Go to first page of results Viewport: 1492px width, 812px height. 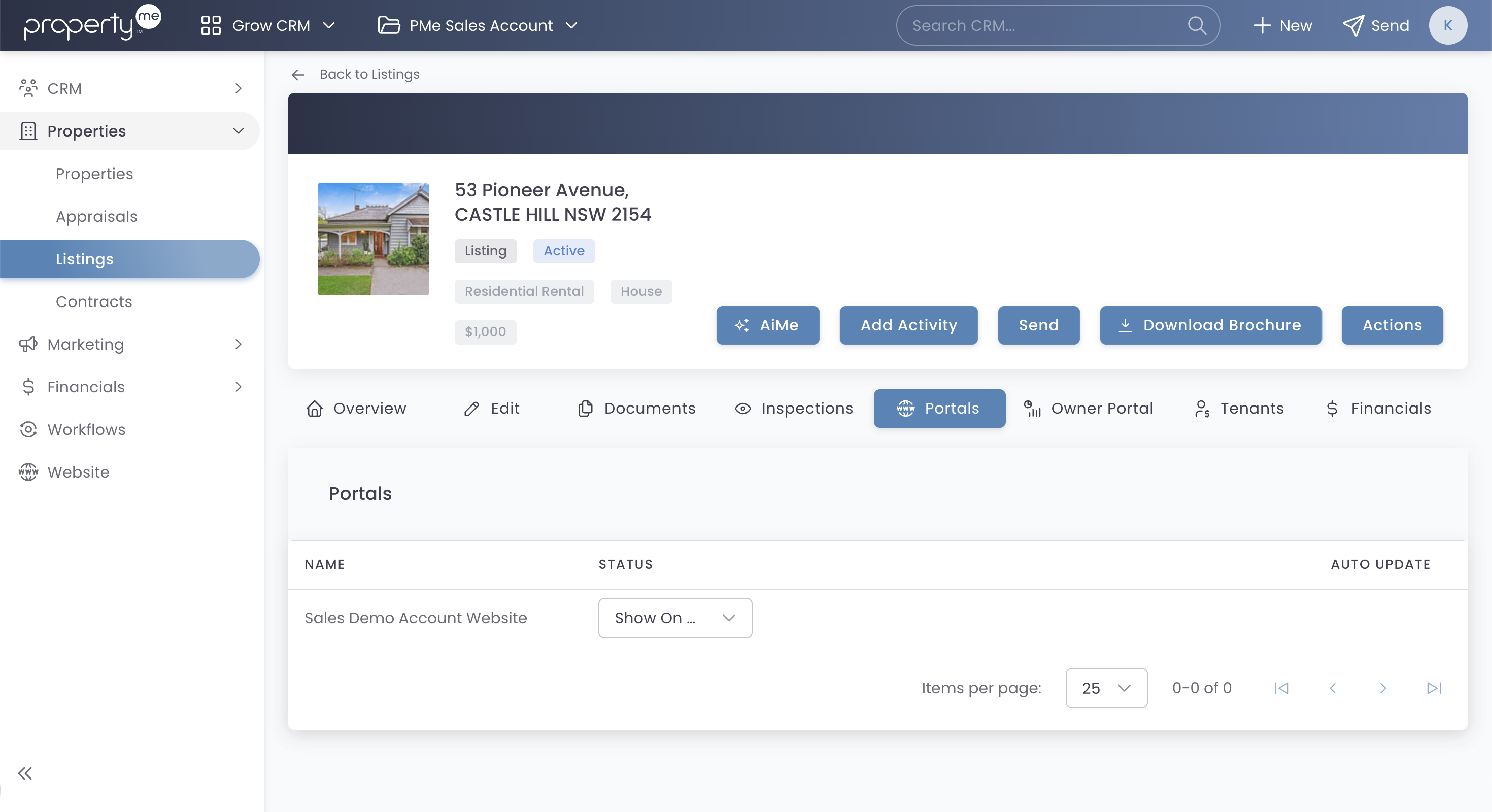[1282, 688]
